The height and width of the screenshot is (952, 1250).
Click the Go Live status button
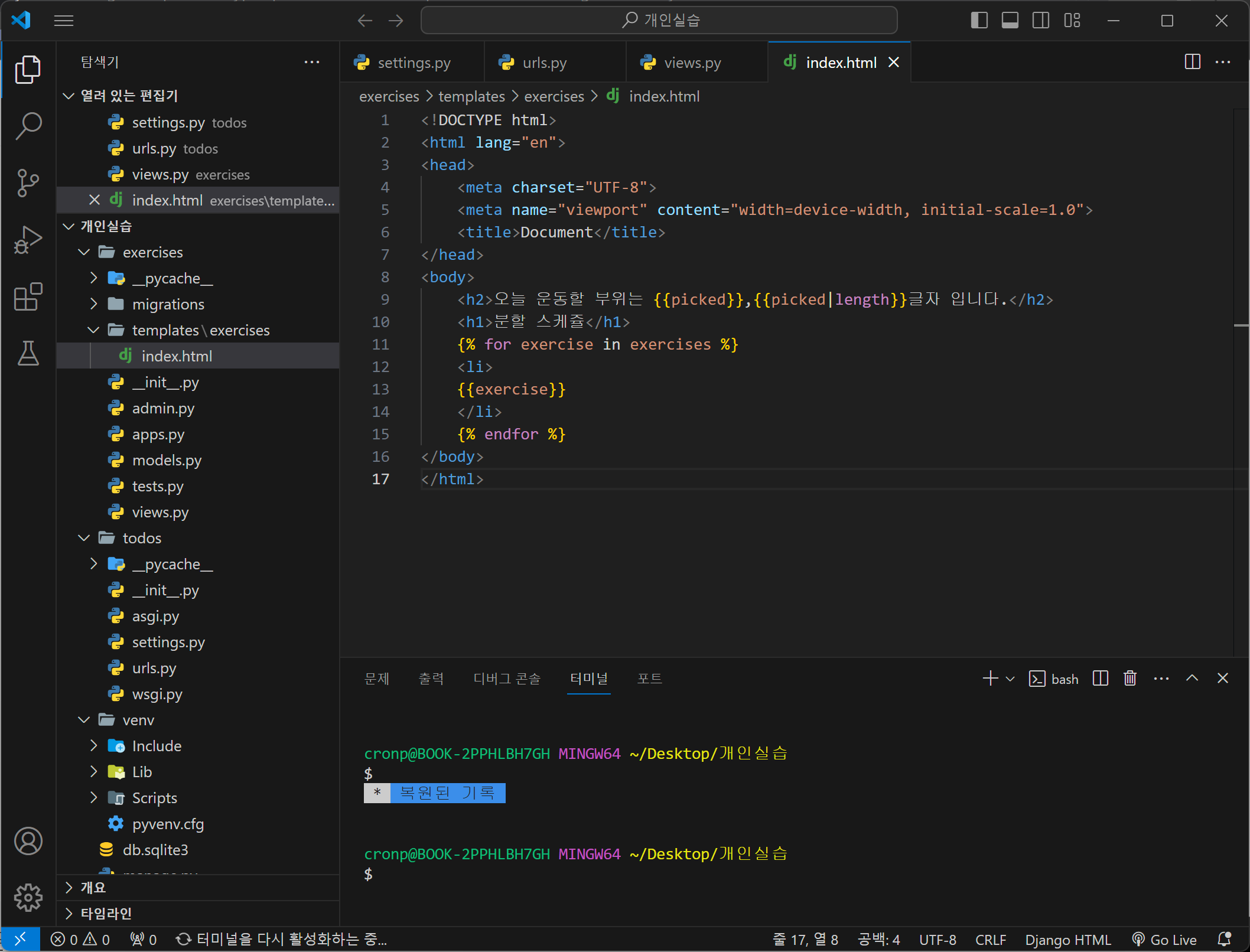1164,940
